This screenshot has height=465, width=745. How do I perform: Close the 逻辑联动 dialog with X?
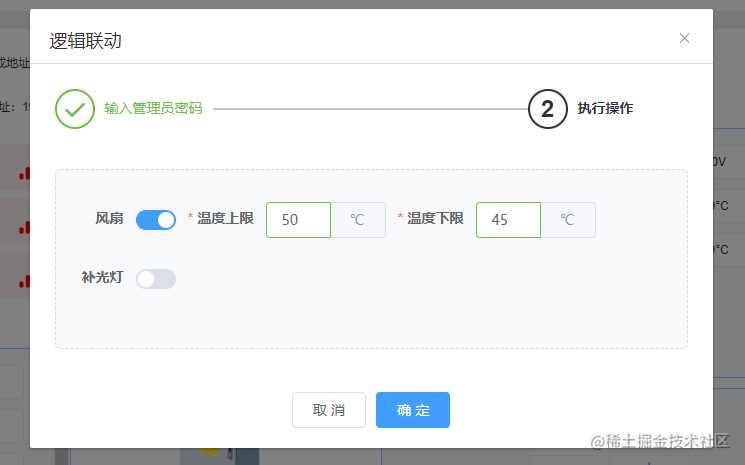point(684,38)
